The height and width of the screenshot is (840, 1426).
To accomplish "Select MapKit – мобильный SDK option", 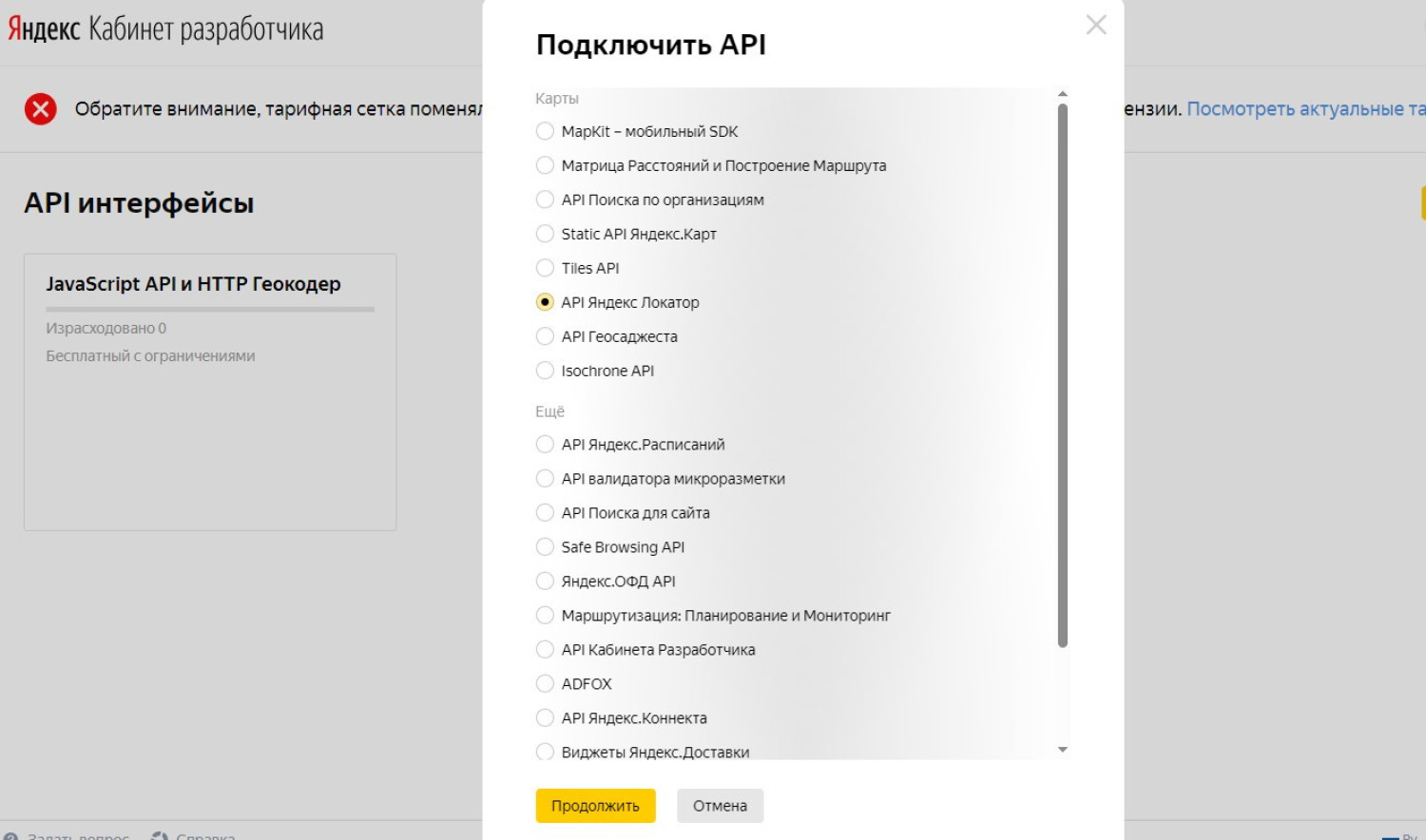I will click(x=545, y=131).
